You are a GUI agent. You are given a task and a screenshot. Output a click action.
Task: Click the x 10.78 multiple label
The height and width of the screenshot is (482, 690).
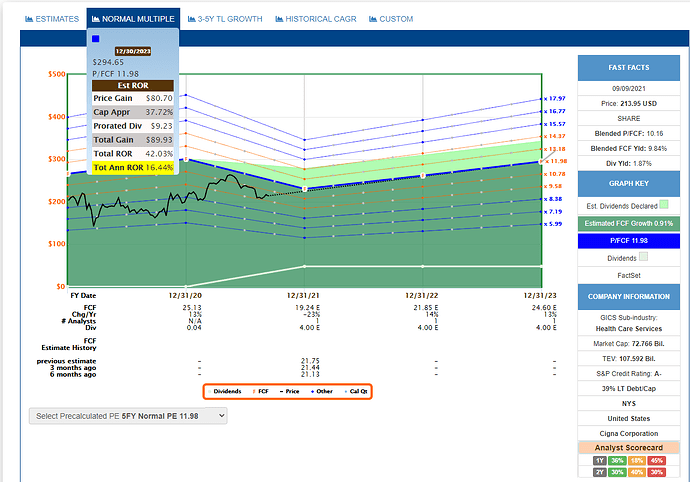point(554,174)
